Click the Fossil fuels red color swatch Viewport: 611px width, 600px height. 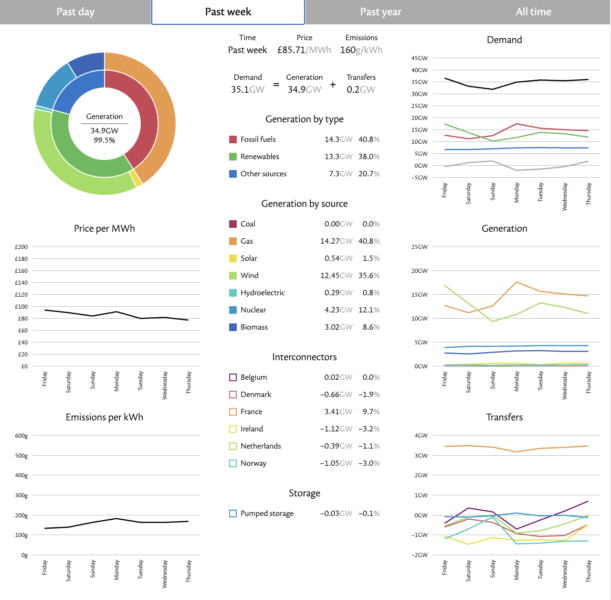(x=233, y=140)
